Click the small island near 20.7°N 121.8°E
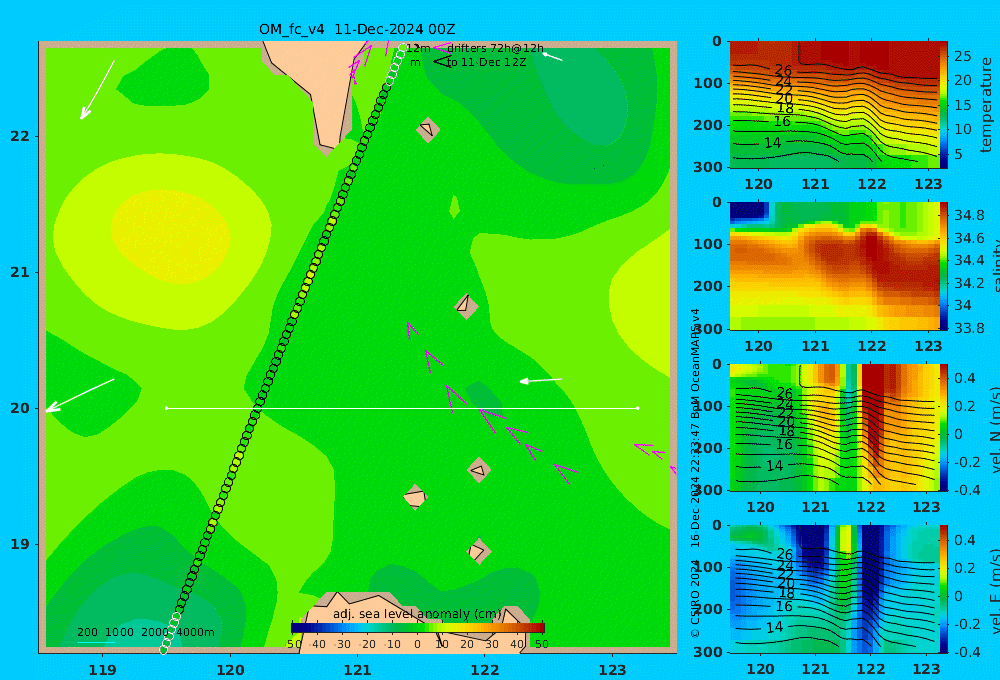 (466, 306)
